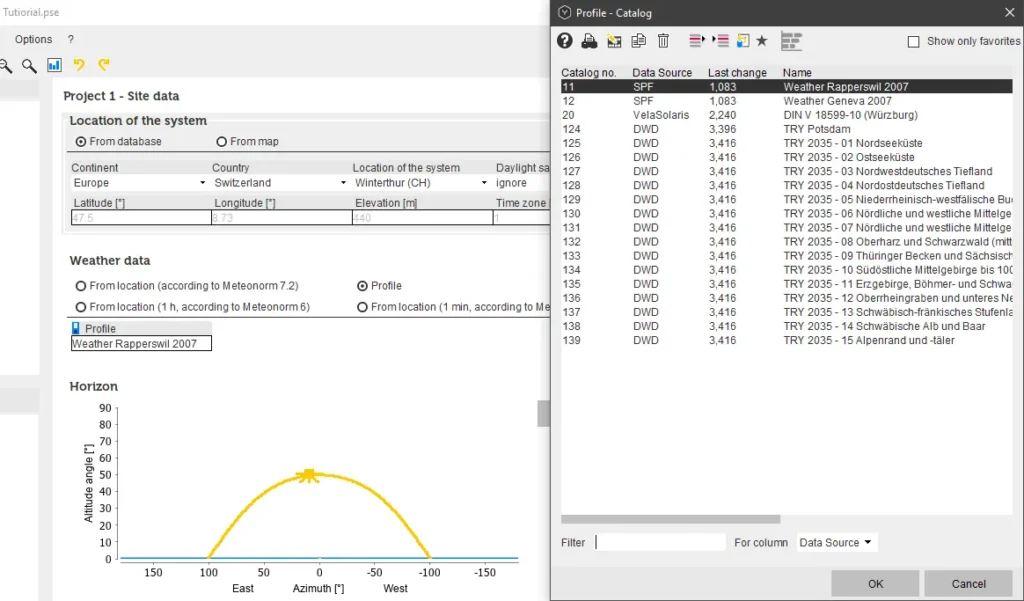1024x601 pixels.
Task: Expand the For column Data Source dropdown
Action: pos(836,543)
